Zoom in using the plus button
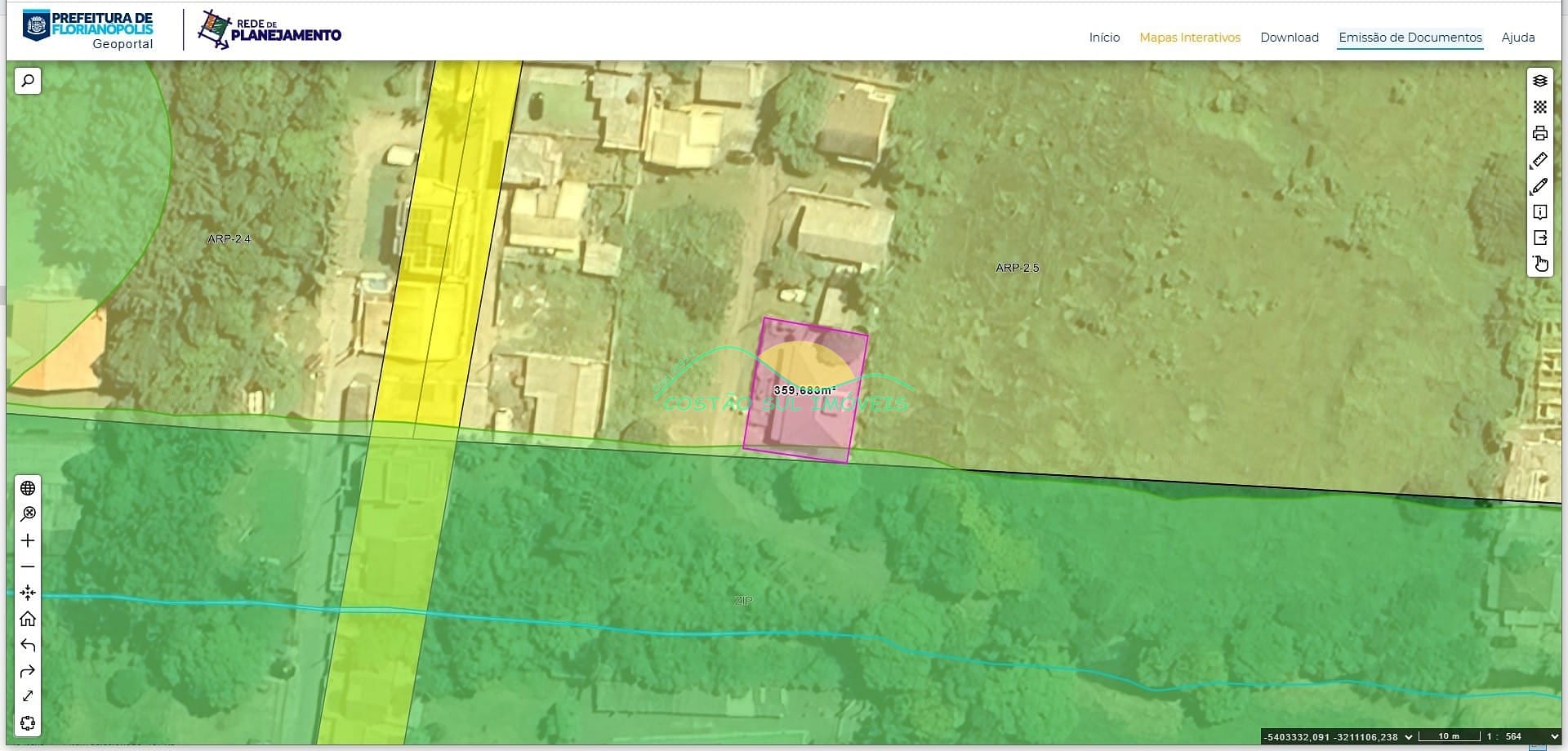The image size is (1568, 751). 28,540
